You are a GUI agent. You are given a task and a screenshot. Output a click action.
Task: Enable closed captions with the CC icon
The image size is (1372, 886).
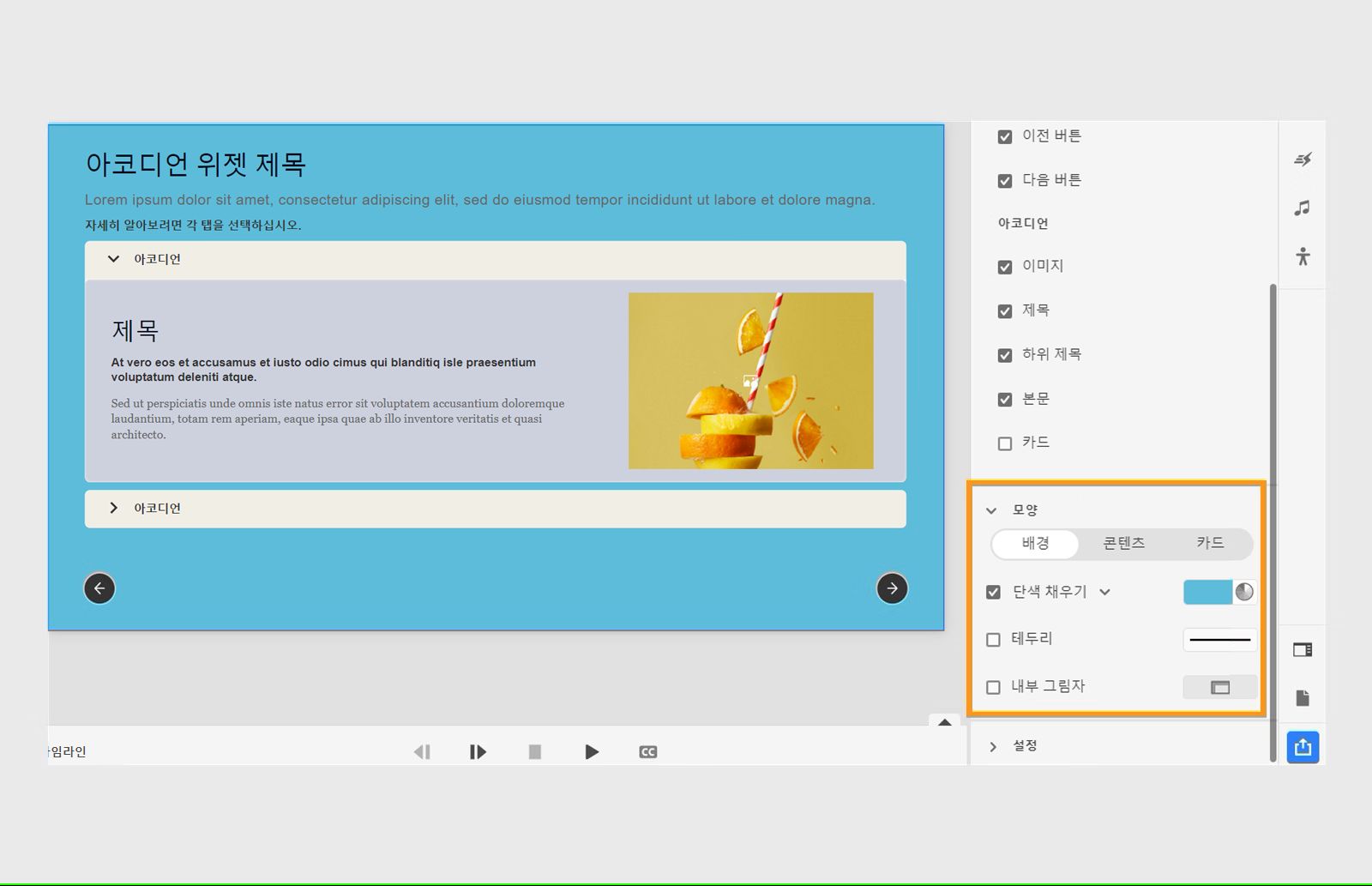pos(648,751)
